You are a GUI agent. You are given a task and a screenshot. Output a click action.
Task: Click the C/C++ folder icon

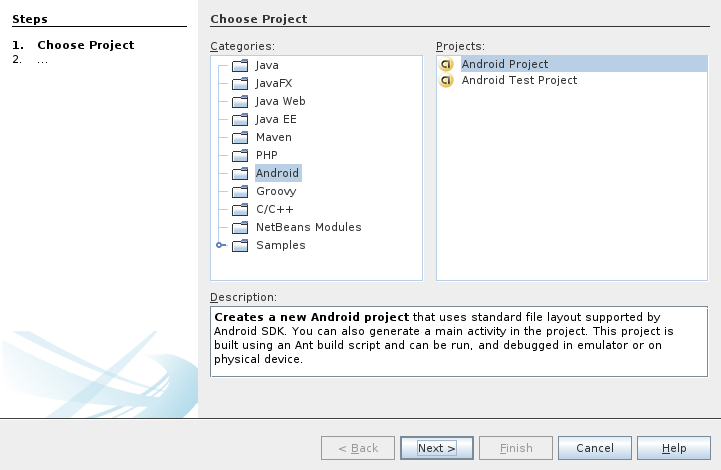coord(239,209)
